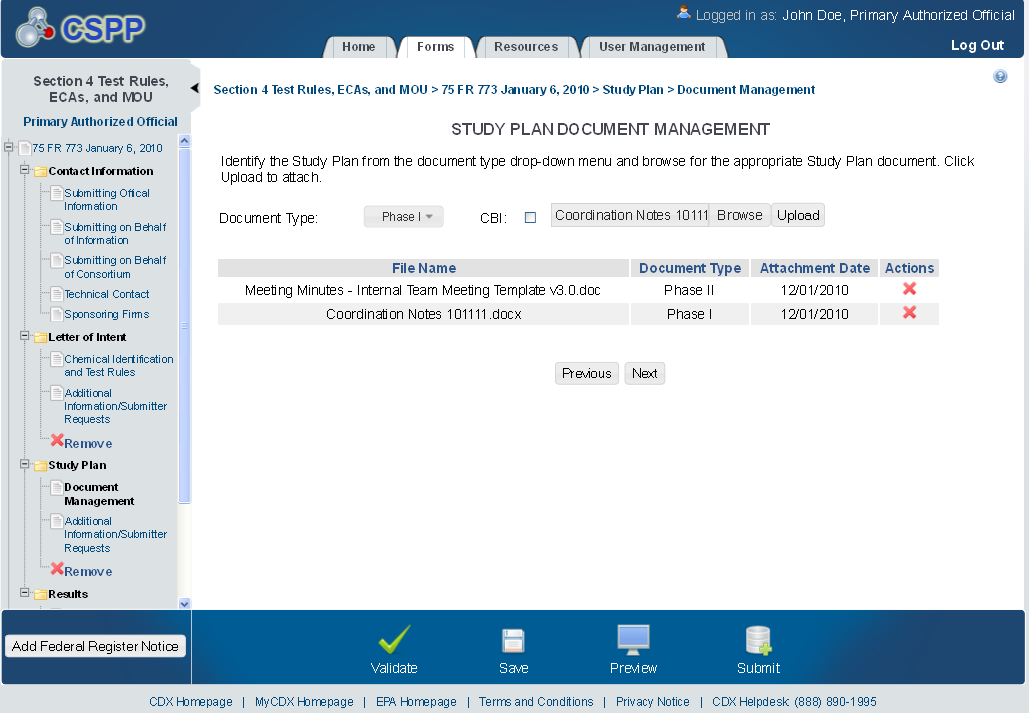
Task: Open Submitting Offical Information in tree
Action: (107, 200)
